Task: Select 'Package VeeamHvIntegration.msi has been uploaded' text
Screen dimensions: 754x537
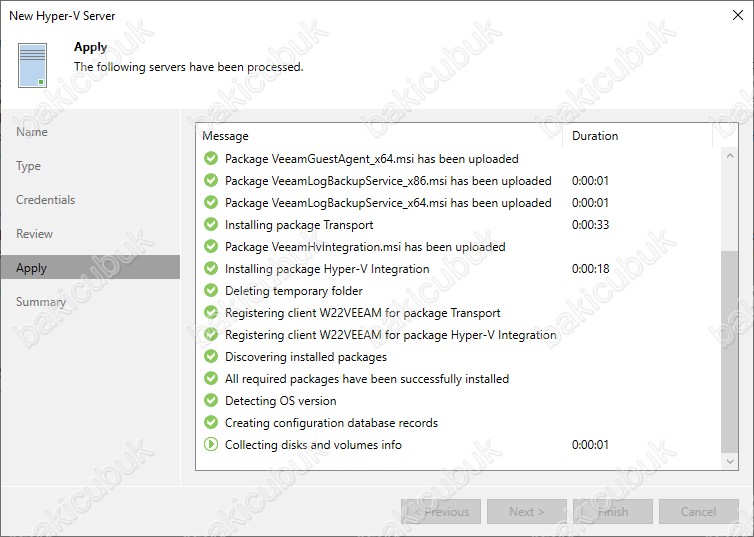Action: (x=365, y=247)
